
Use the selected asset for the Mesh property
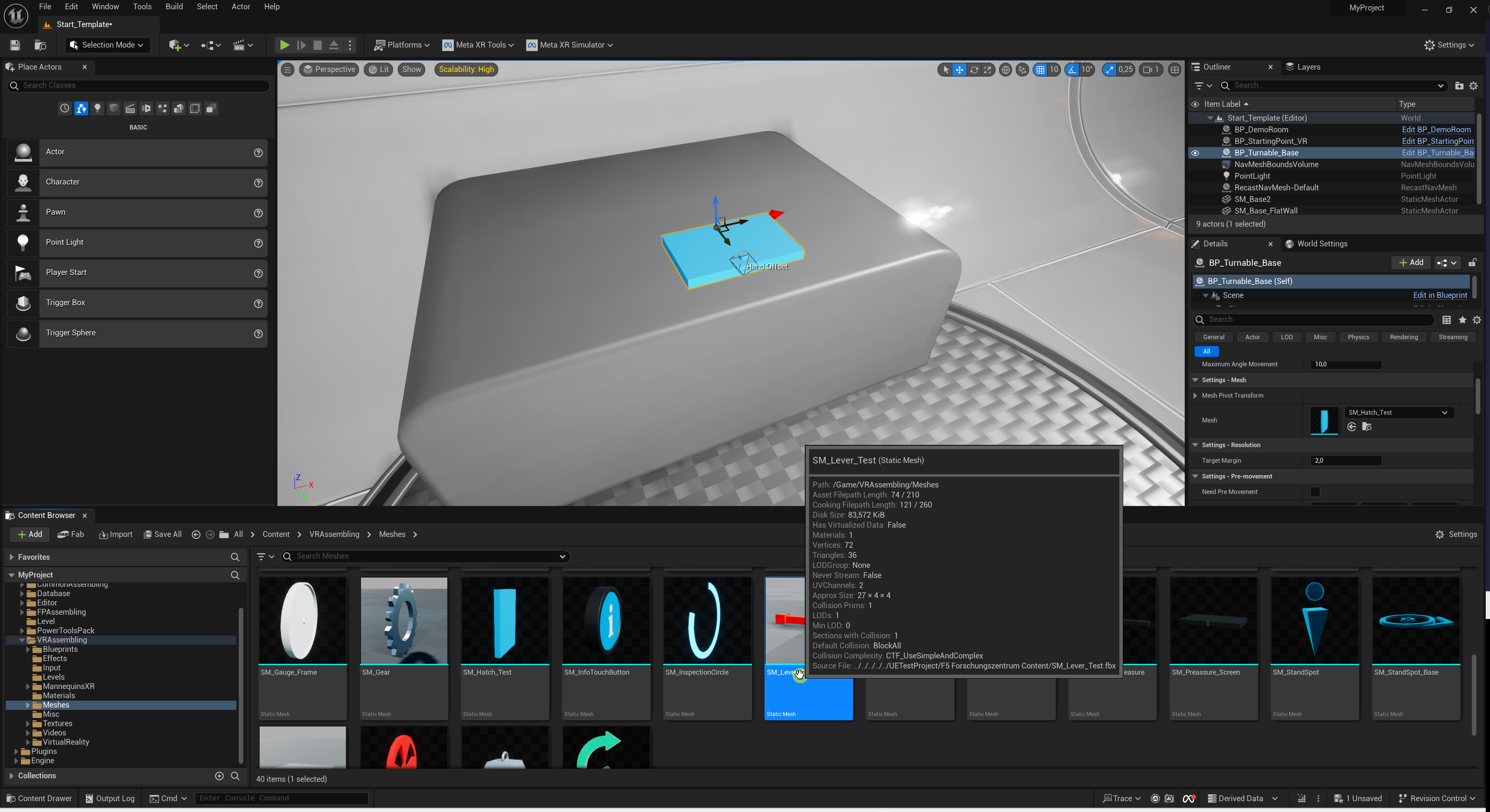pos(1352,427)
